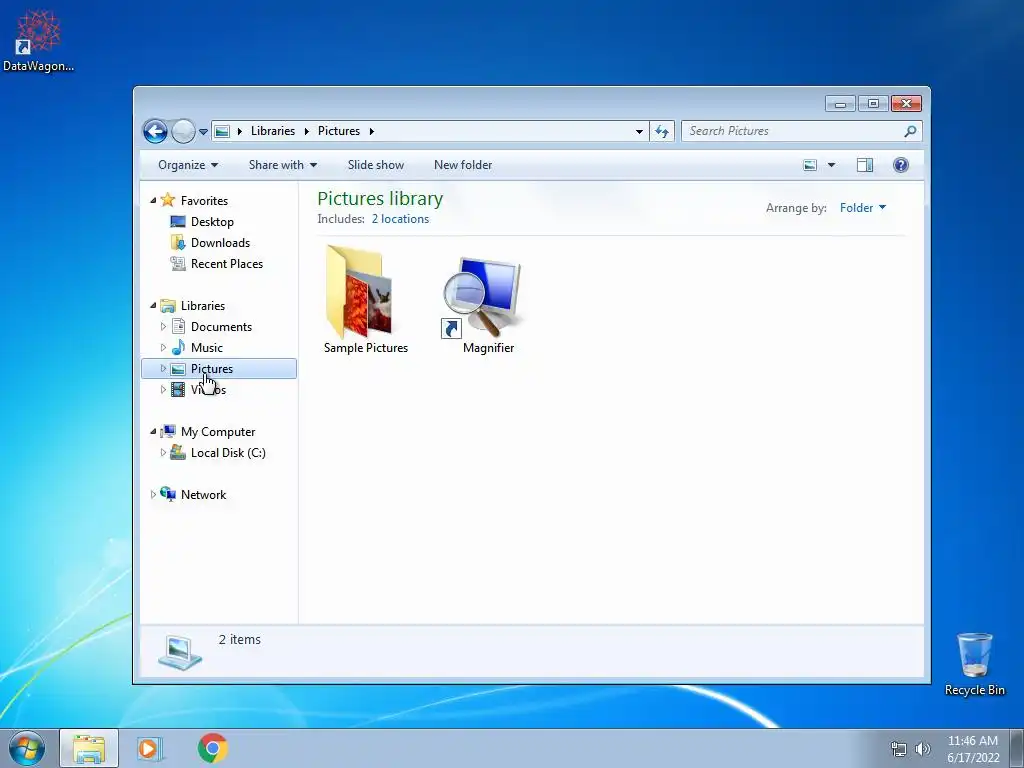Screen dimensions: 1024x768
Task: Select Favorites star icon in sidebar
Action: point(168,200)
